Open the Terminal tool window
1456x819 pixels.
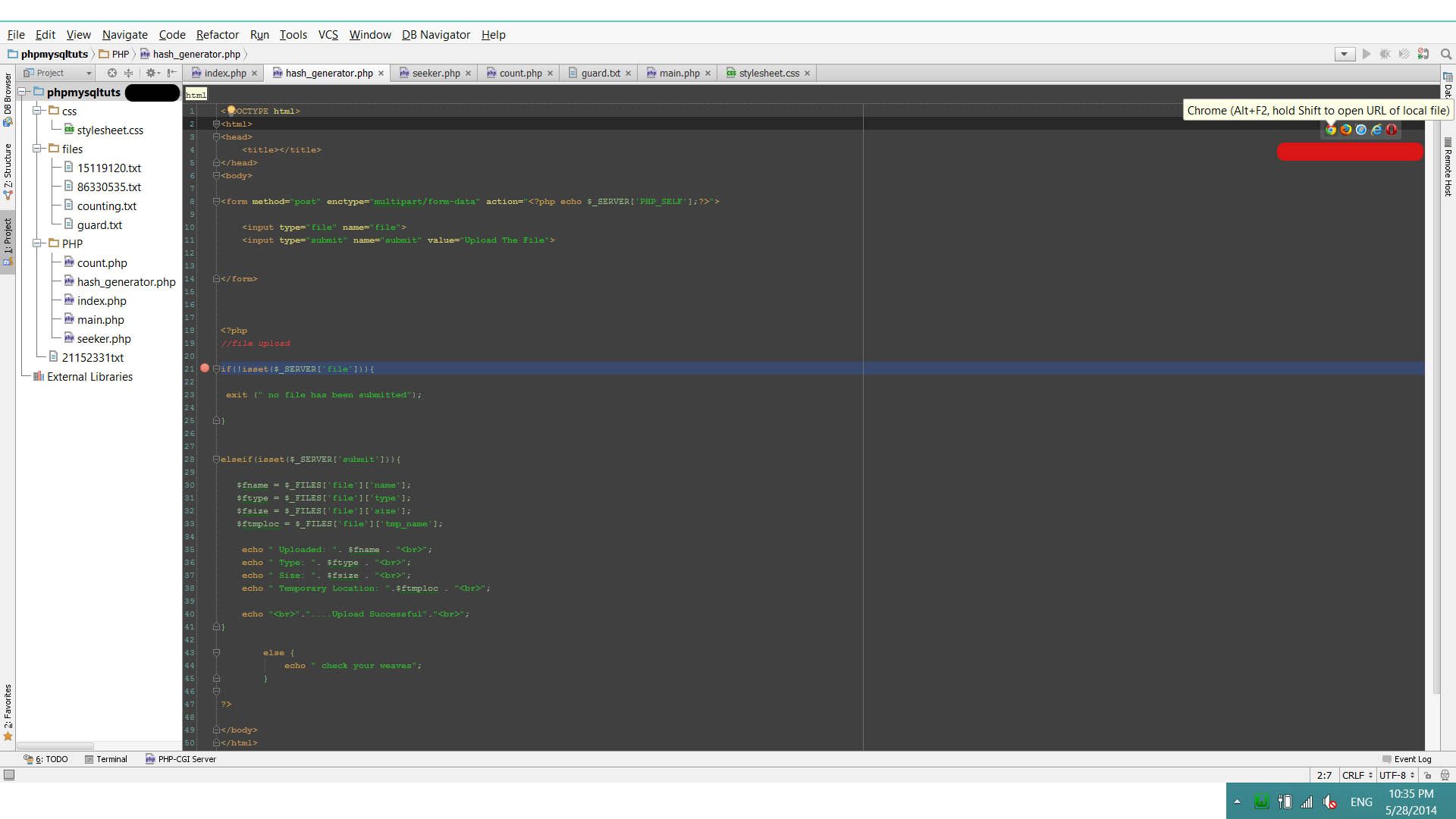[106, 759]
